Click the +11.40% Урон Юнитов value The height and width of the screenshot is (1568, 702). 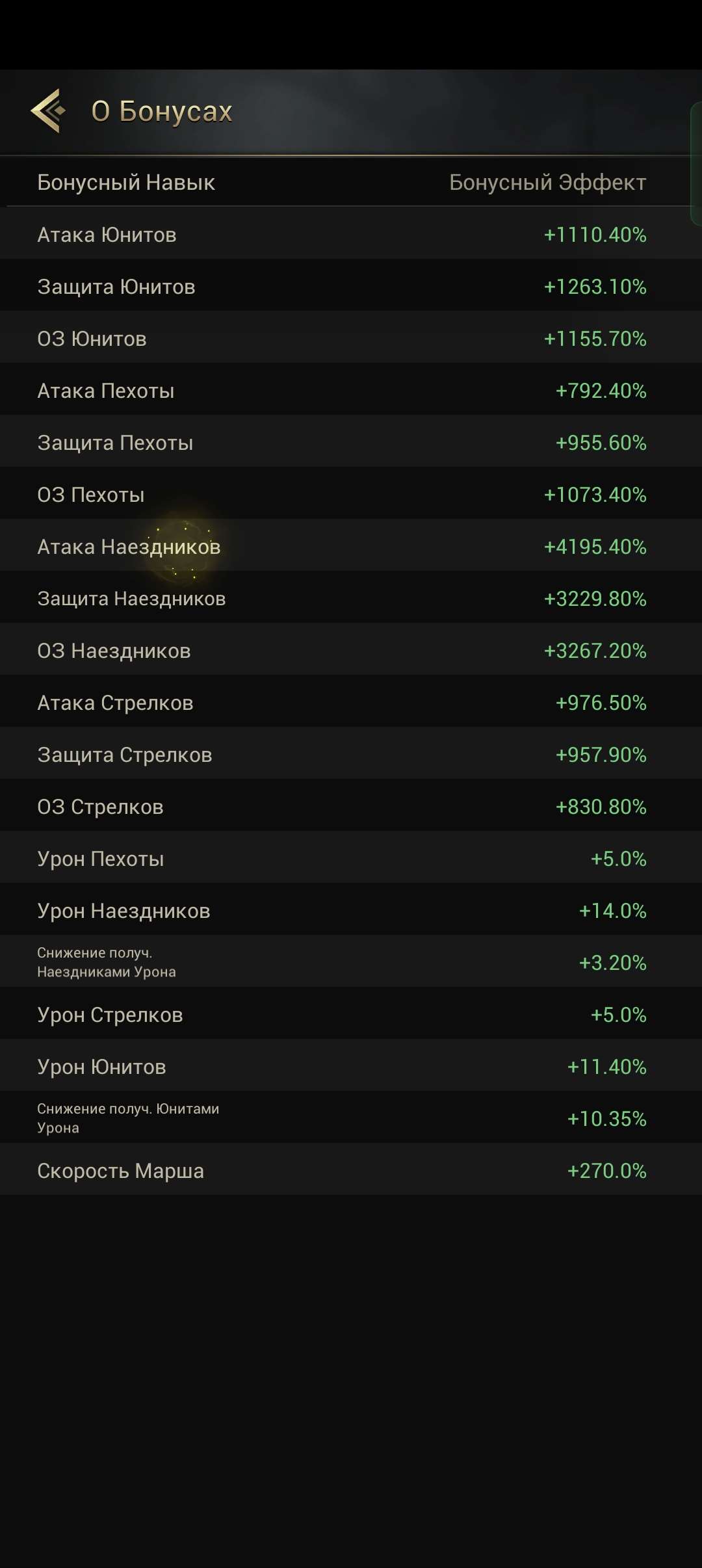point(606,1067)
